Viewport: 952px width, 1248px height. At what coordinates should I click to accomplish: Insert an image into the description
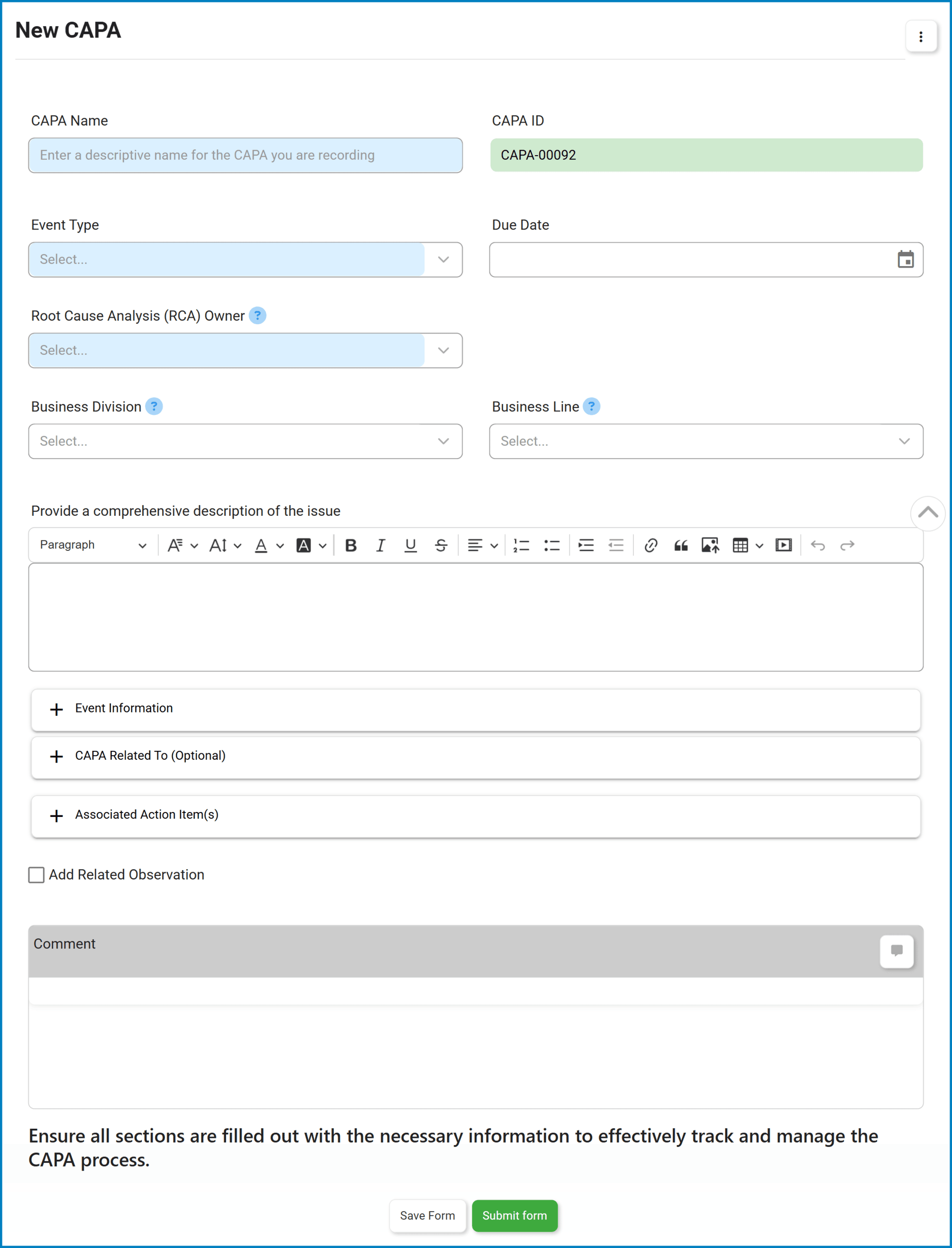710,544
